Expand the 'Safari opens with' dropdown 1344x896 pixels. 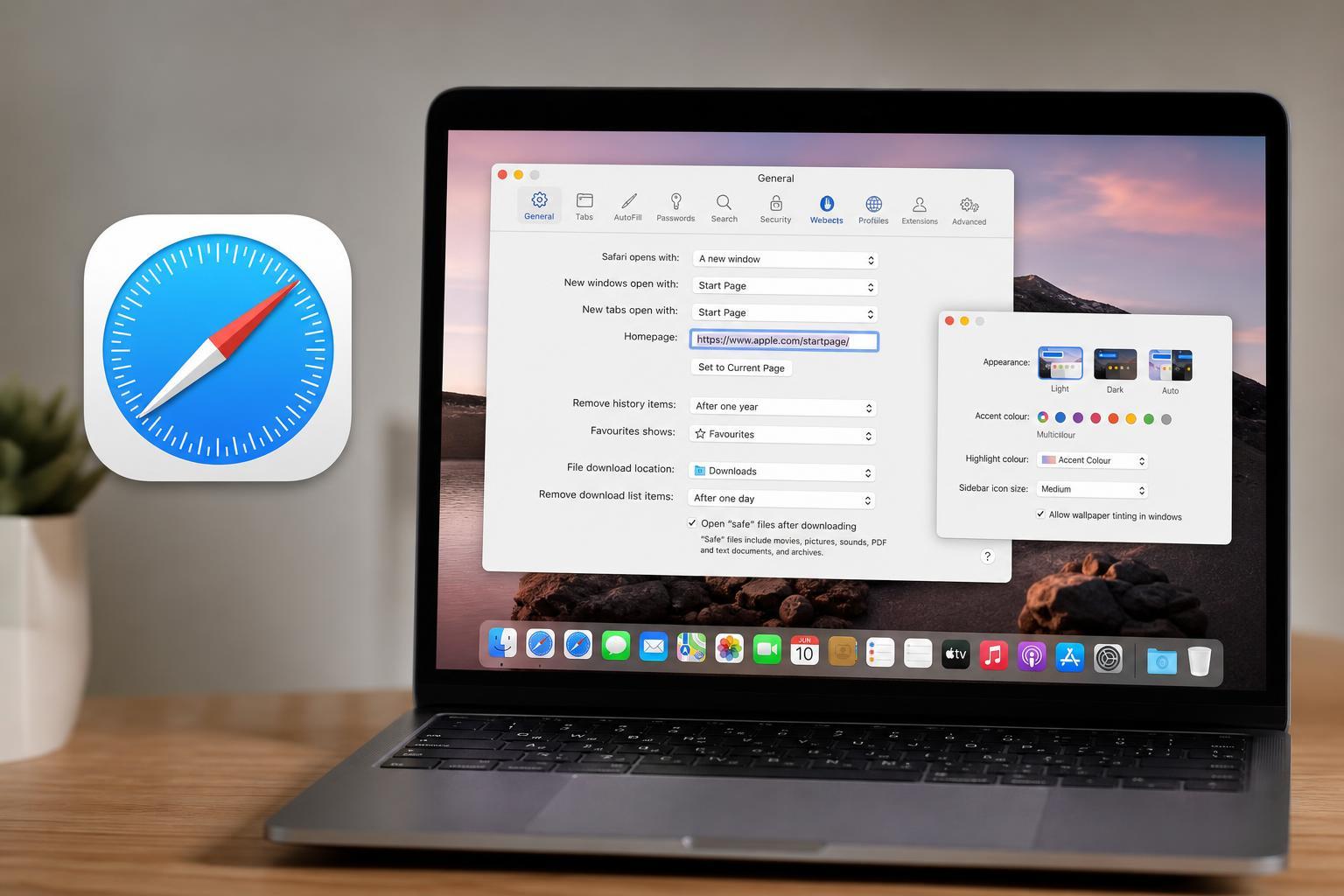pyautogui.click(x=785, y=259)
